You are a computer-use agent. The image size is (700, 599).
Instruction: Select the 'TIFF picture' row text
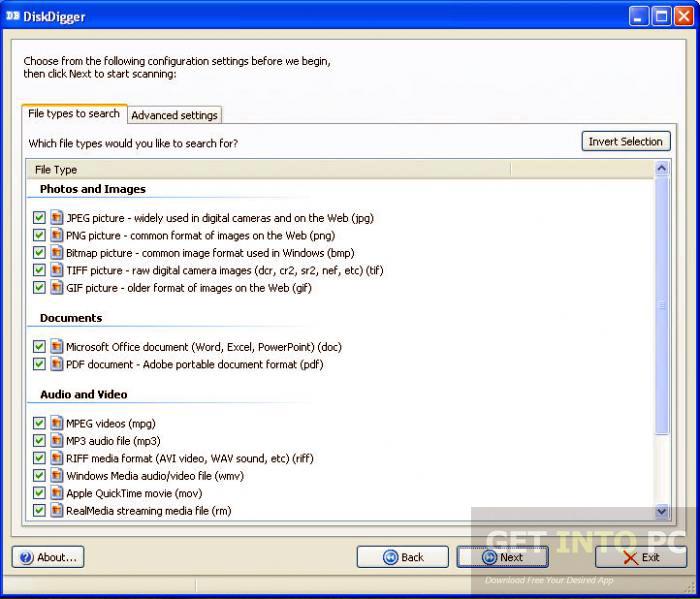click(225, 270)
